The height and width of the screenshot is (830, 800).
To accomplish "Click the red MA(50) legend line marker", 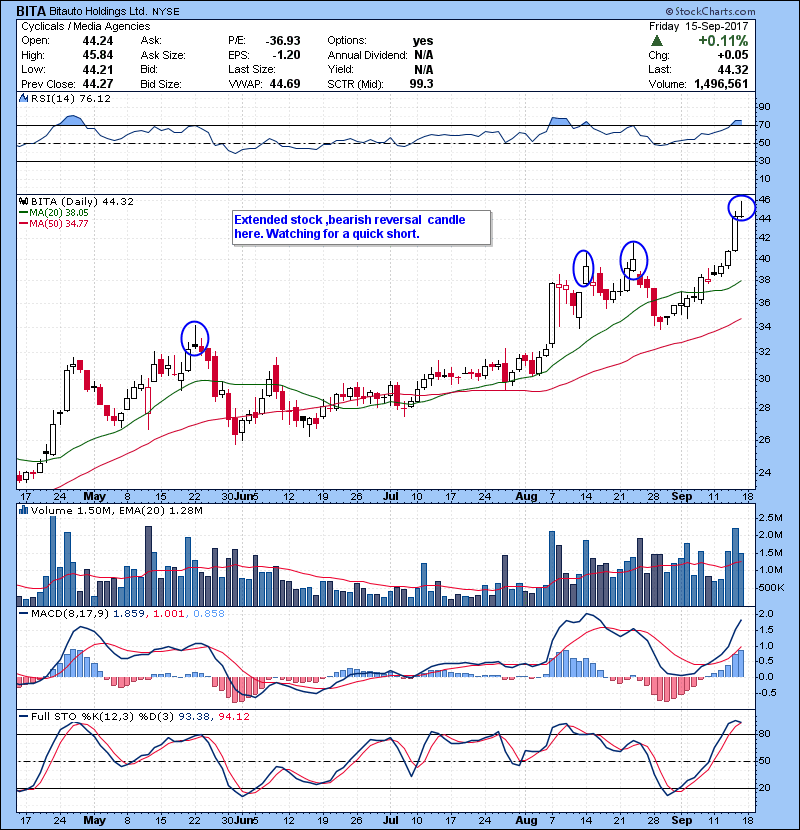I will coord(24,224).
